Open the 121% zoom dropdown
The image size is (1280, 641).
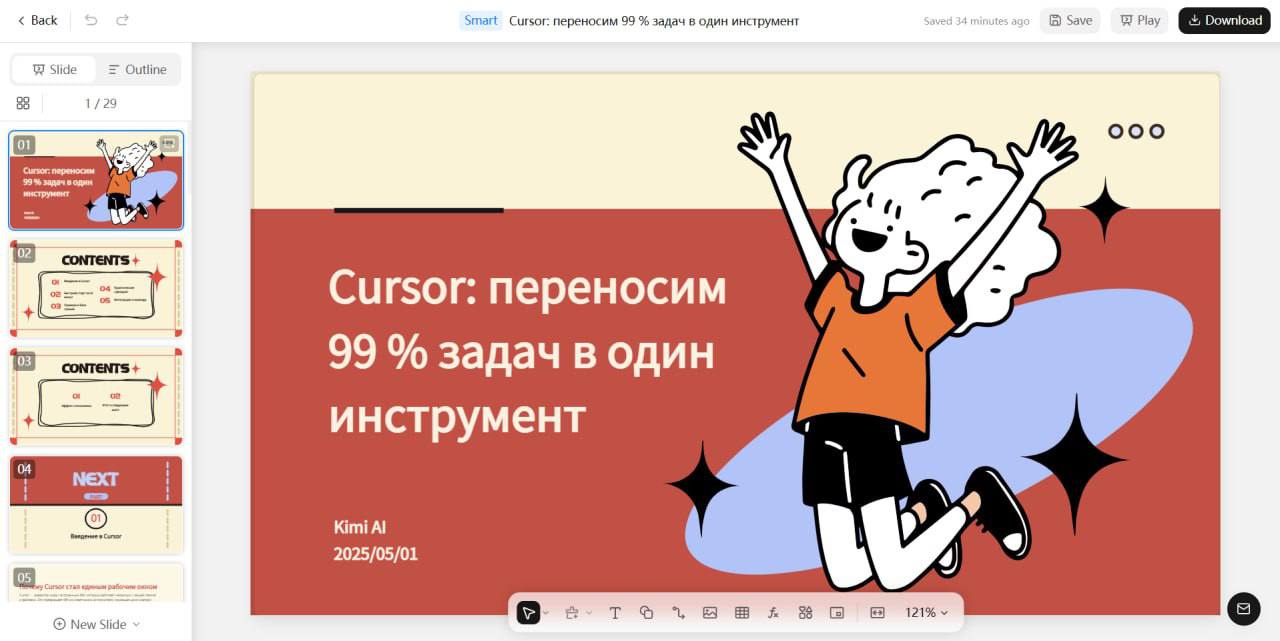pos(926,612)
